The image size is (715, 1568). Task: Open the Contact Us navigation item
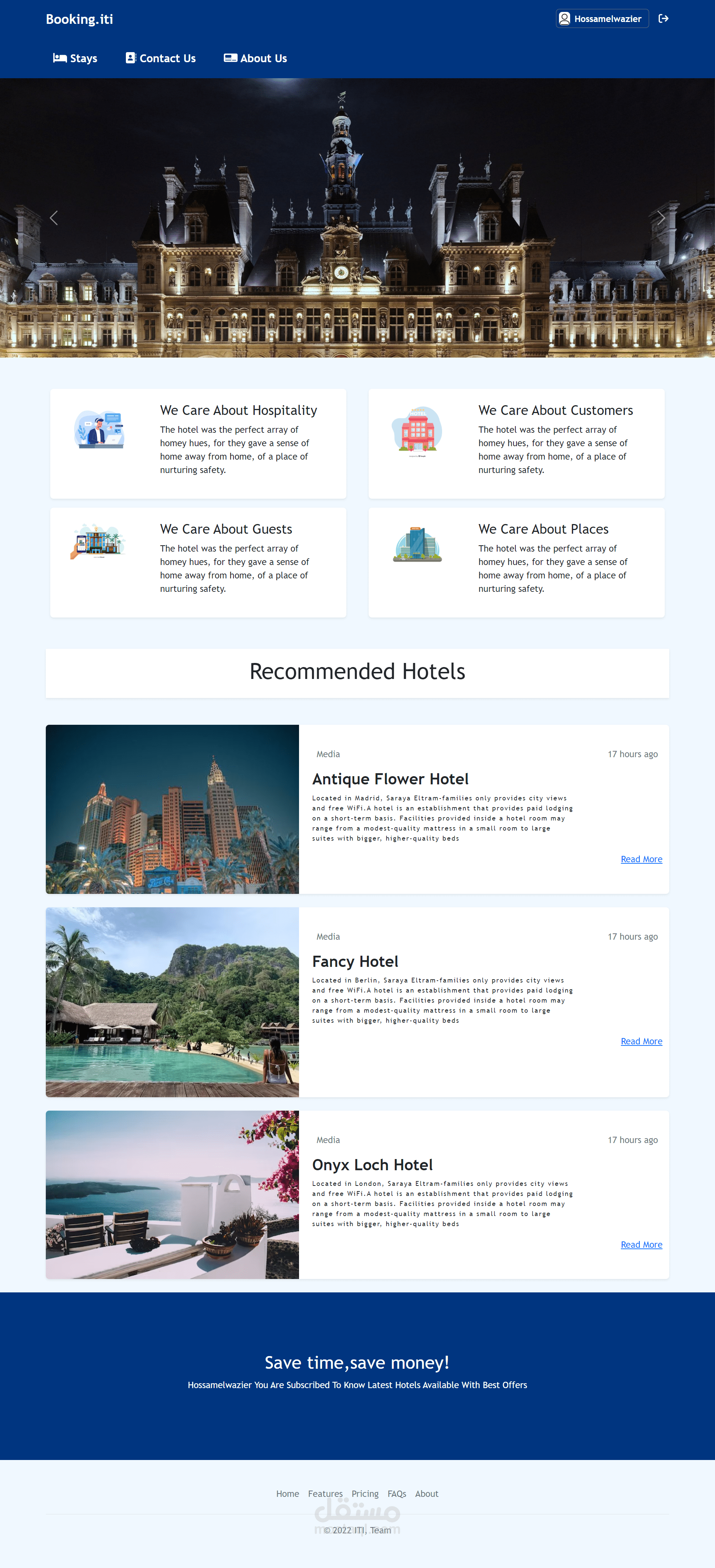tap(161, 58)
